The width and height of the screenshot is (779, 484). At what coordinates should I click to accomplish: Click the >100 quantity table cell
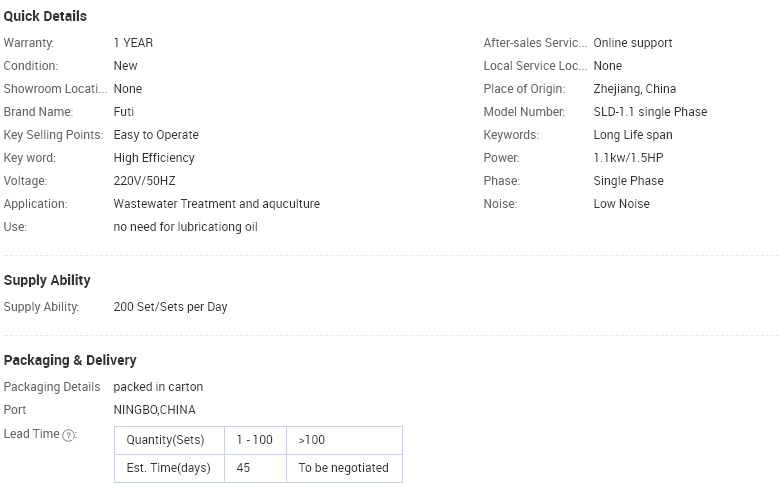pyautogui.click(x=344, y=440)
